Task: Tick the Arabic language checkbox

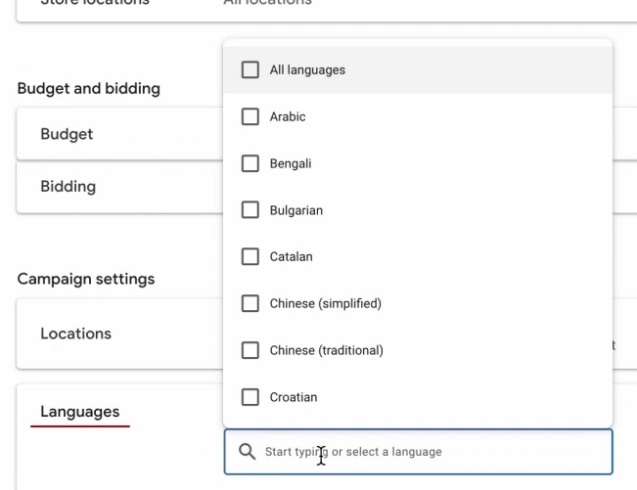Action: 250,117
